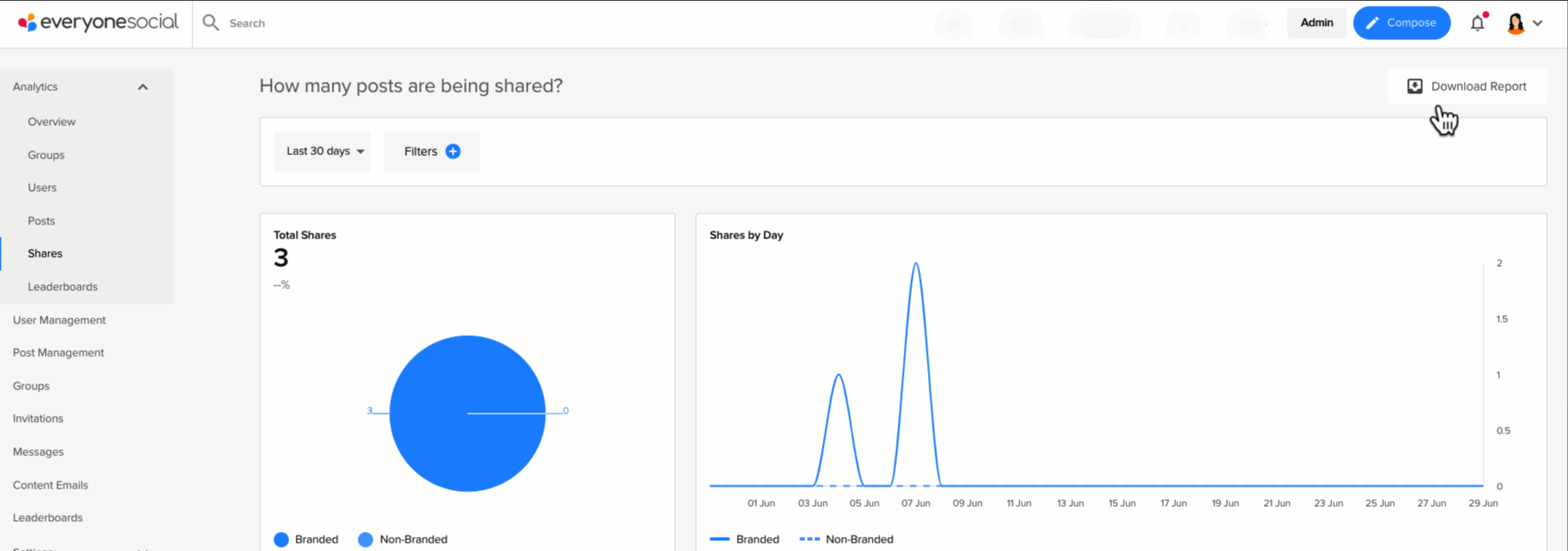Screen dimensions: 1568x551
Task: Open the Last 30 days dropdown
Action: point(323,151)
